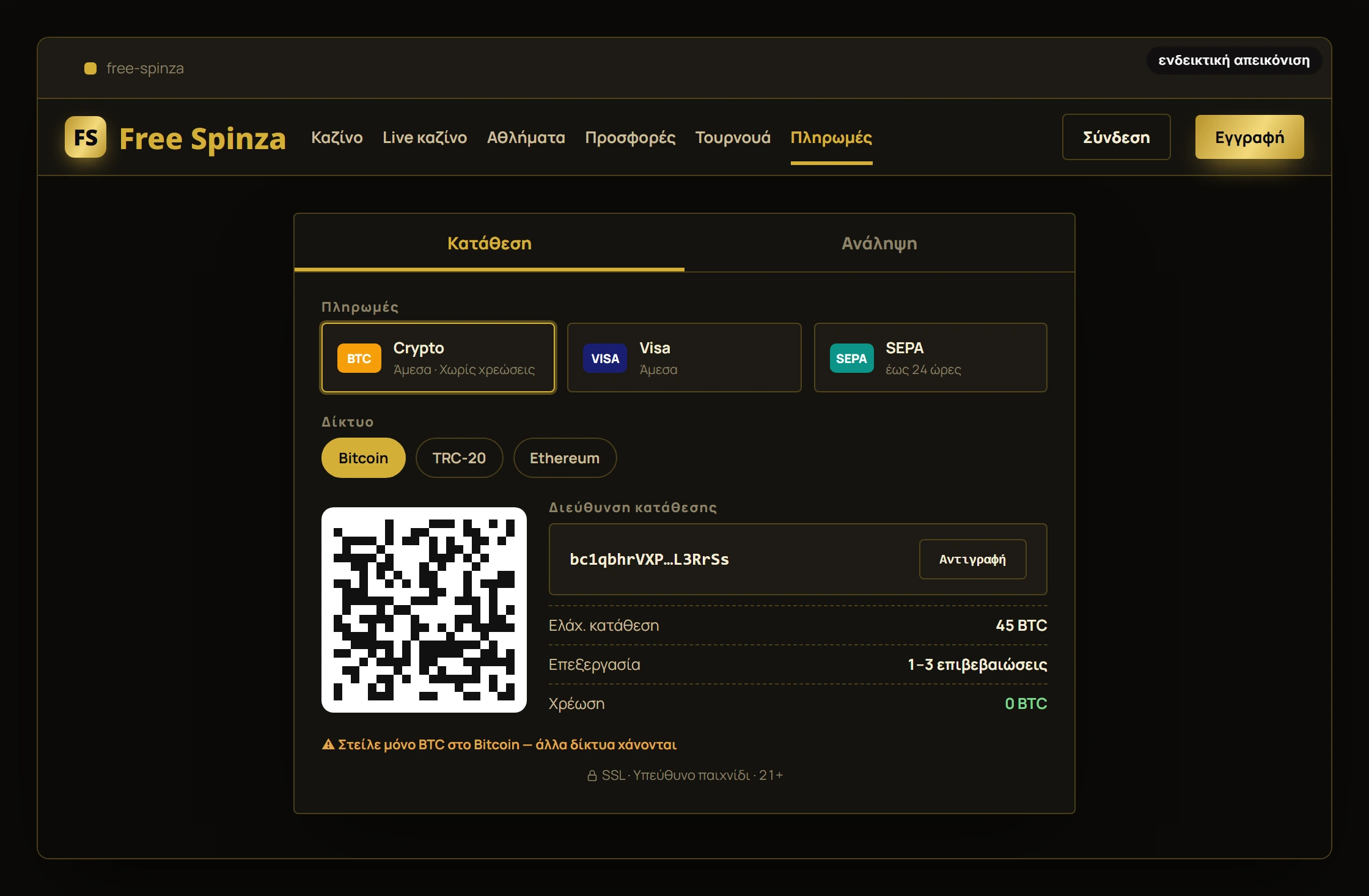Screen dimensions: 1369x896
Task: Click the Διεύθυνση κατάθεσης label
Action: point(633,507)
